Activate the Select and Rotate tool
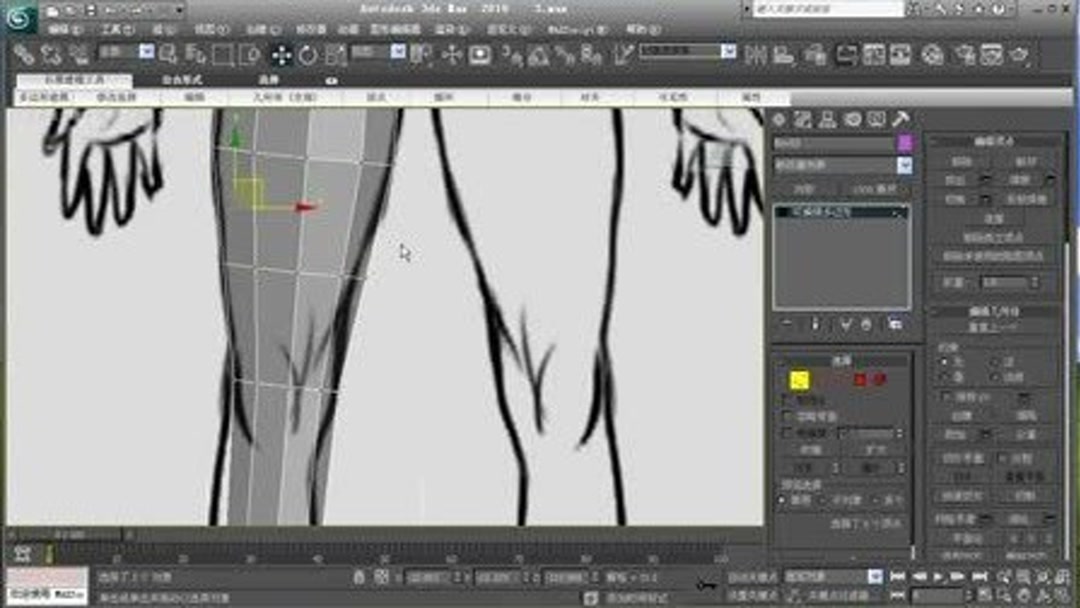Screen dimensions: 1080x608 (x=308, y=54)
